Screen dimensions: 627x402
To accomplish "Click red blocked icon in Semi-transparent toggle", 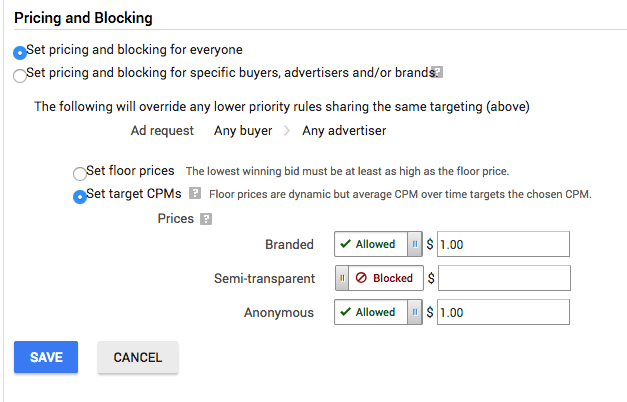I will pos(361,278).
